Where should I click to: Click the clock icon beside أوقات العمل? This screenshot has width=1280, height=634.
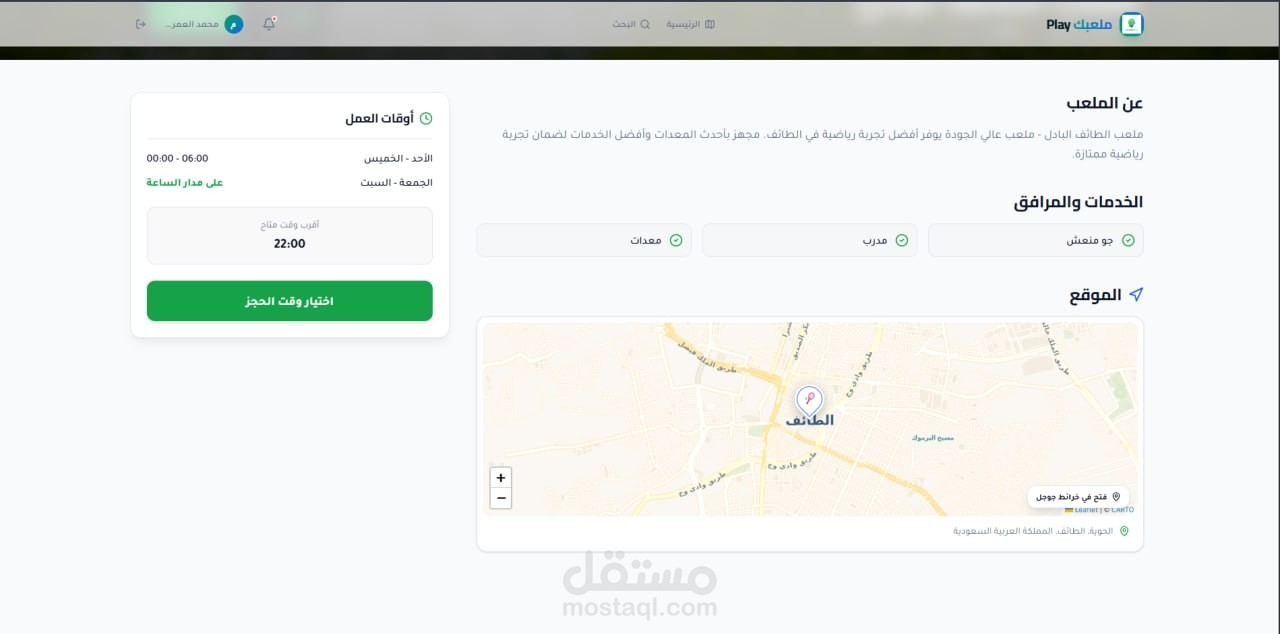(426, 118)
